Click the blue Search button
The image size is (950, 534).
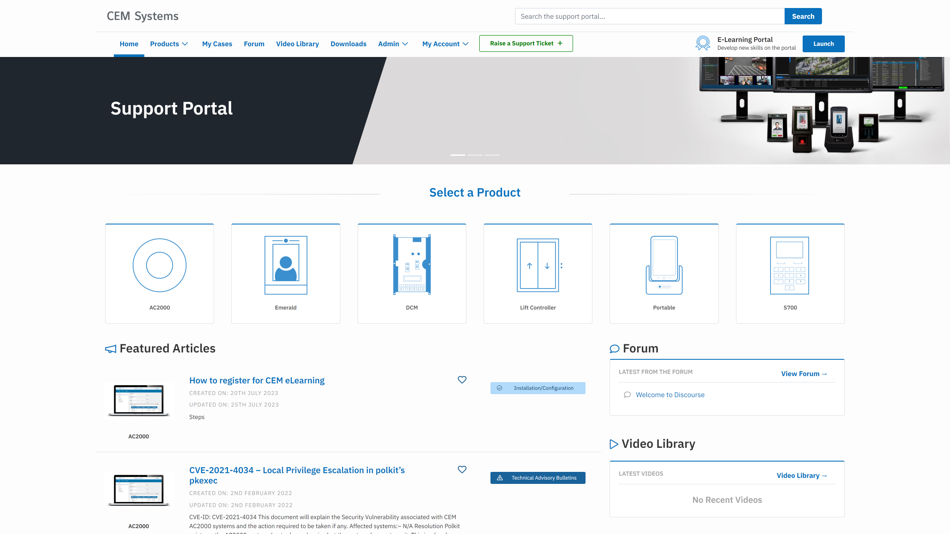pos(803,16)
